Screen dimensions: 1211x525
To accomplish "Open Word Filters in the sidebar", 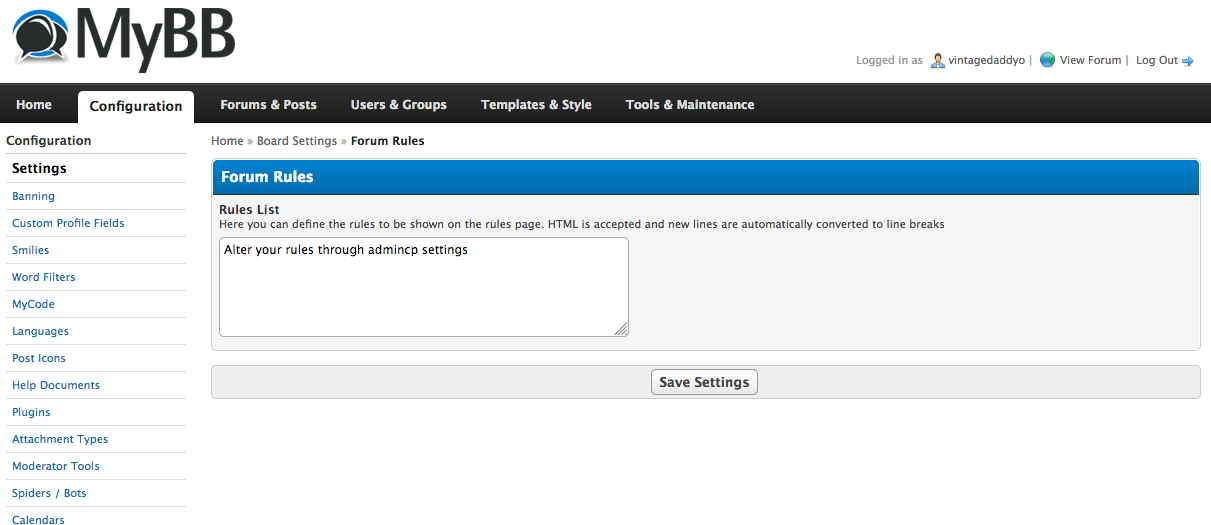I will 43,277.
